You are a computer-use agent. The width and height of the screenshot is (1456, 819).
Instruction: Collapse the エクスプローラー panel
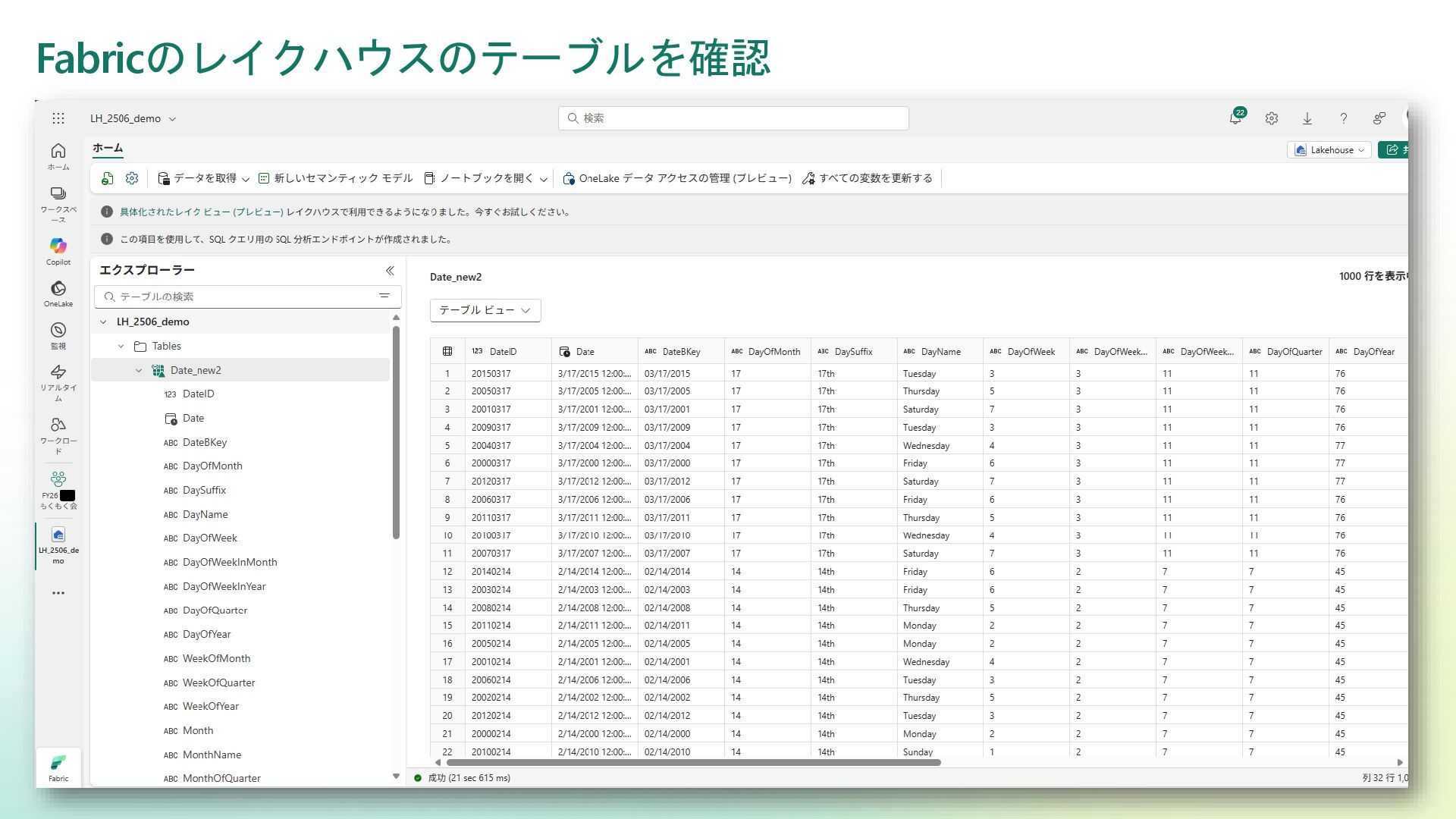tap(390, 271)
